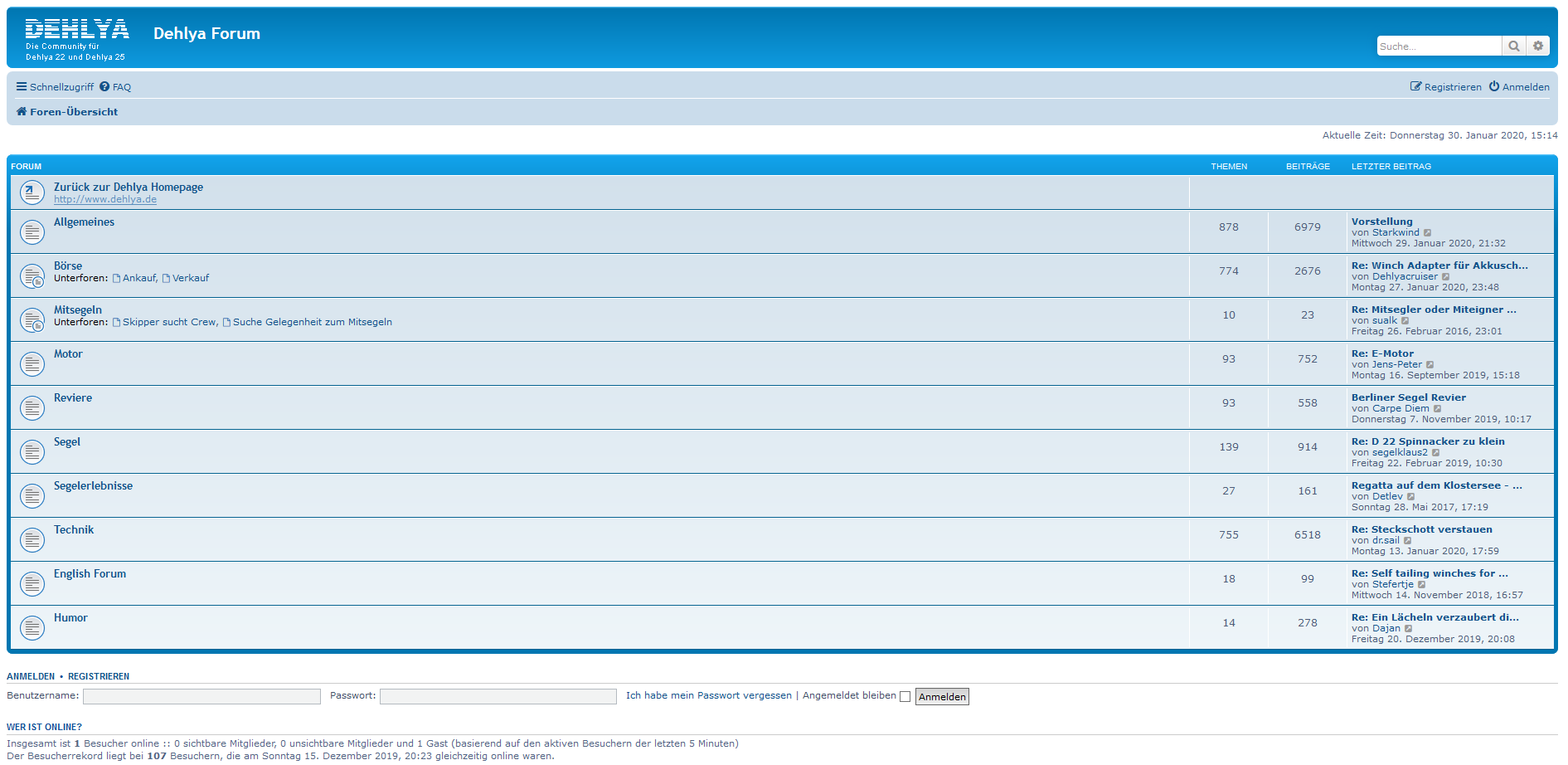The height and width of the screenshot is (765, 1568).
Task: Open the FAQ page
Action: pyautogui.click(x=115, y=87)
